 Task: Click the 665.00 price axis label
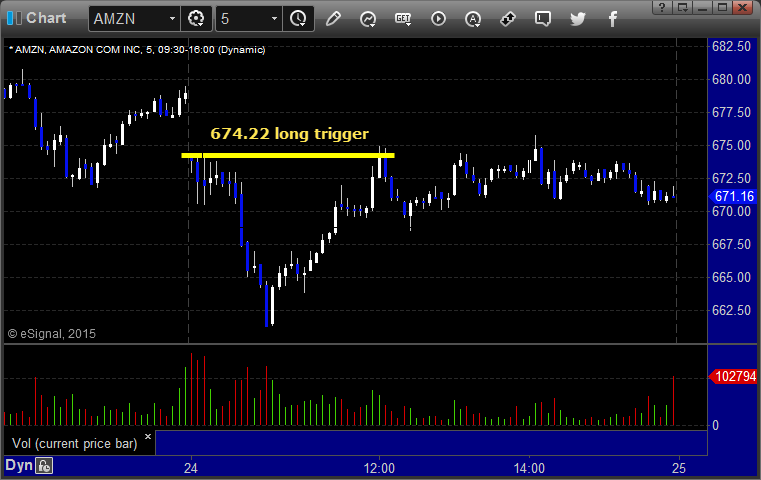[x=731, y=277]
